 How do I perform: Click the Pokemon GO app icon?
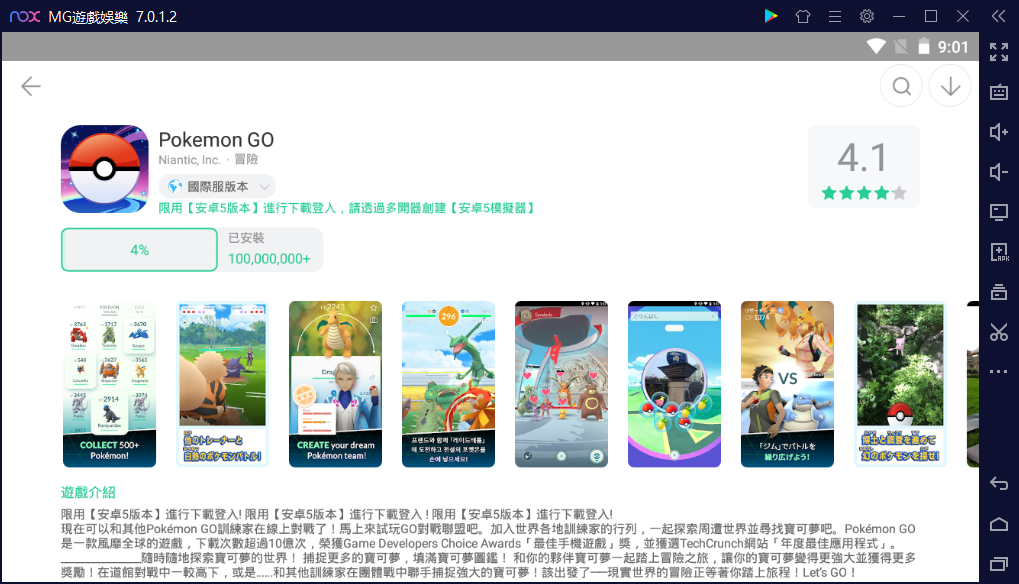105,169
